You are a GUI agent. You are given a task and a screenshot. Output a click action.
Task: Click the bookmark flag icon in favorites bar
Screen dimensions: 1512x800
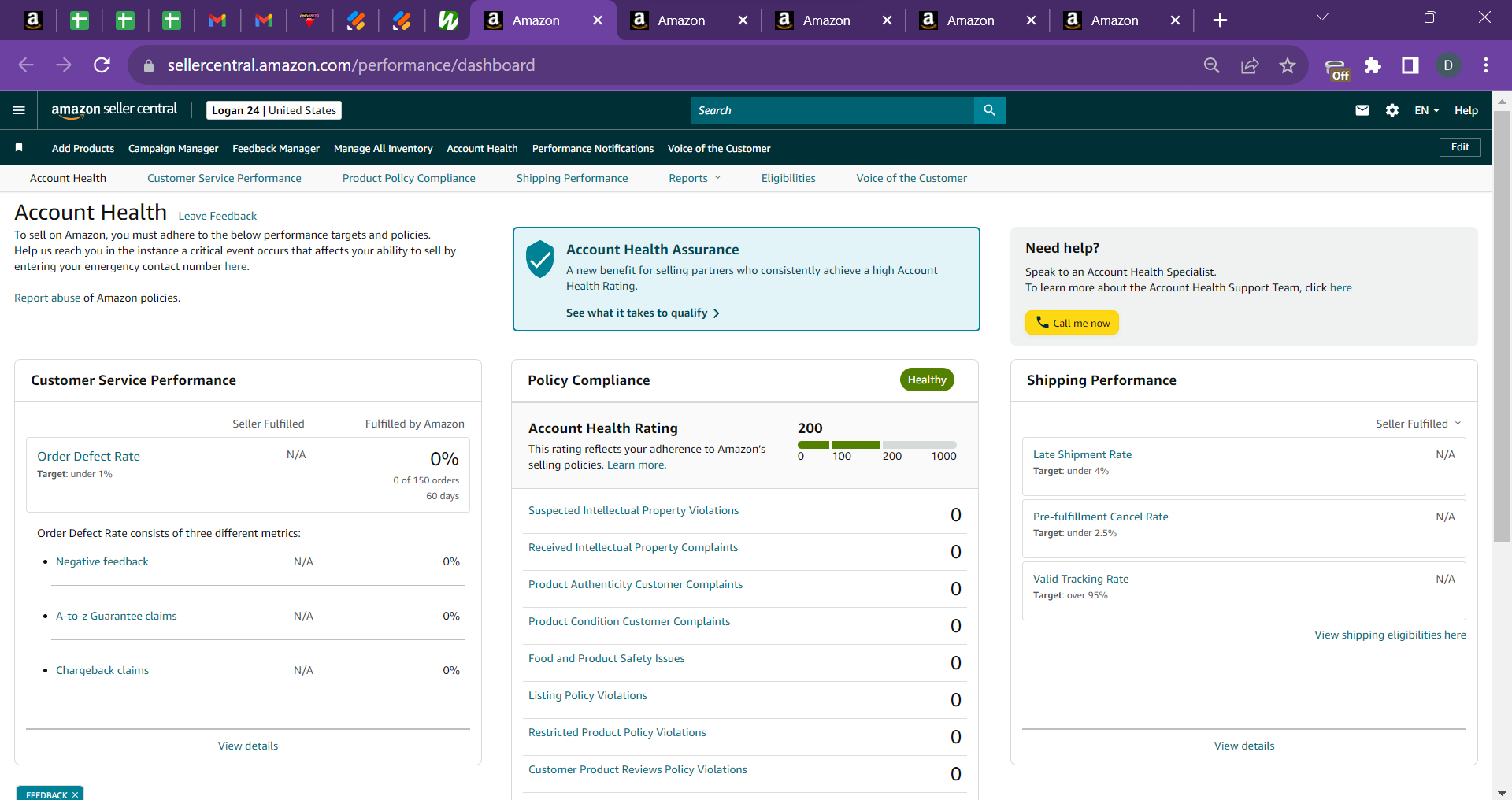click(x=19, y=147)
